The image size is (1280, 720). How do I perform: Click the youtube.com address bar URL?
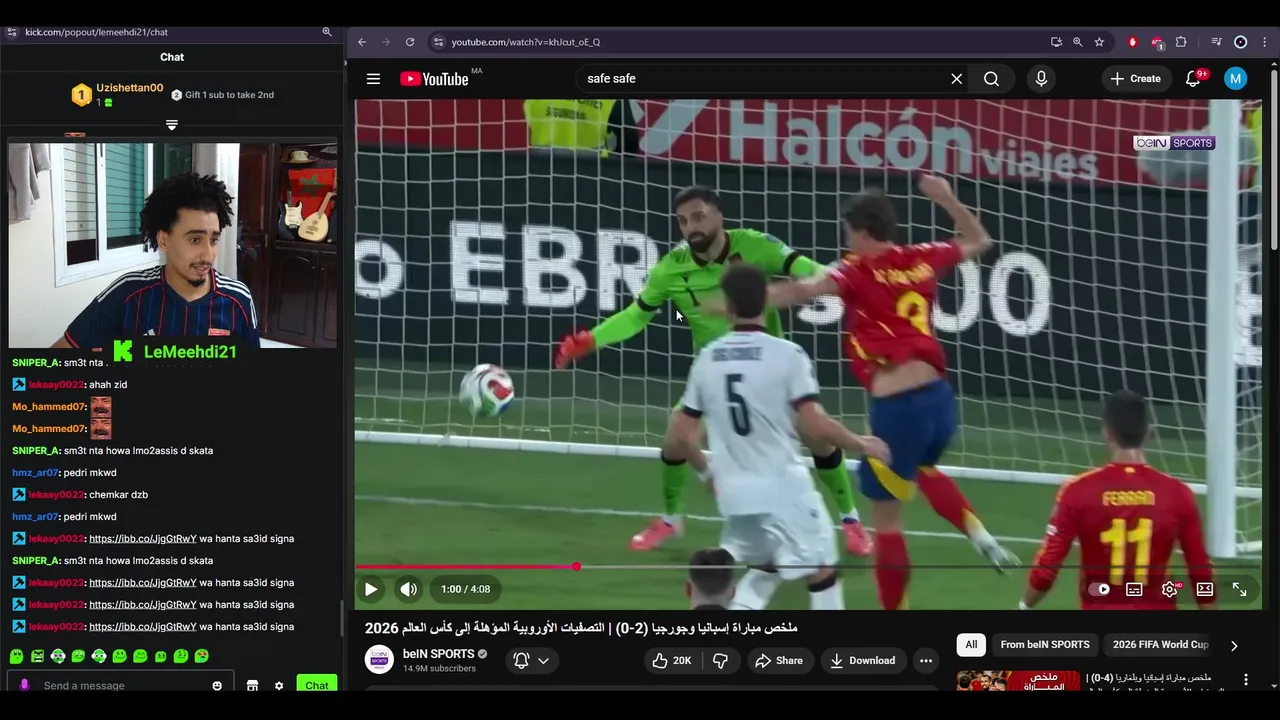coord(525,42)
